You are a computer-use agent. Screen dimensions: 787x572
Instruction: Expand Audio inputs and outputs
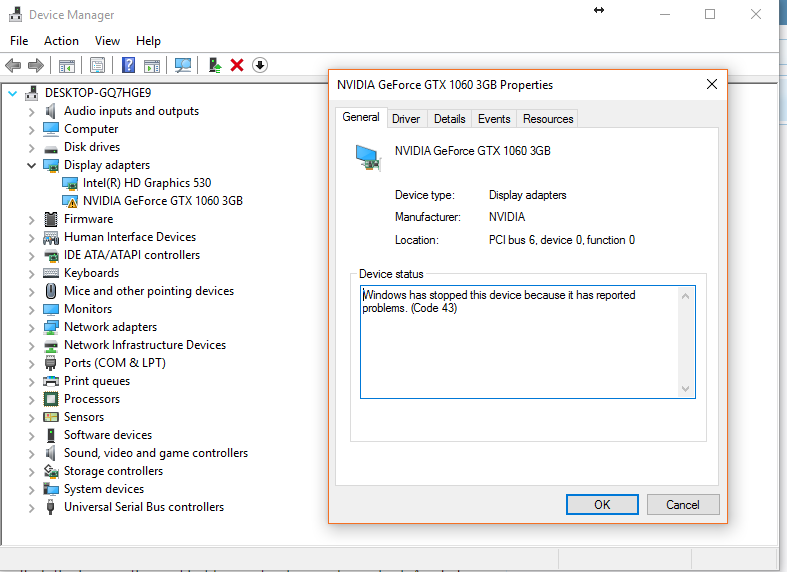31,112
